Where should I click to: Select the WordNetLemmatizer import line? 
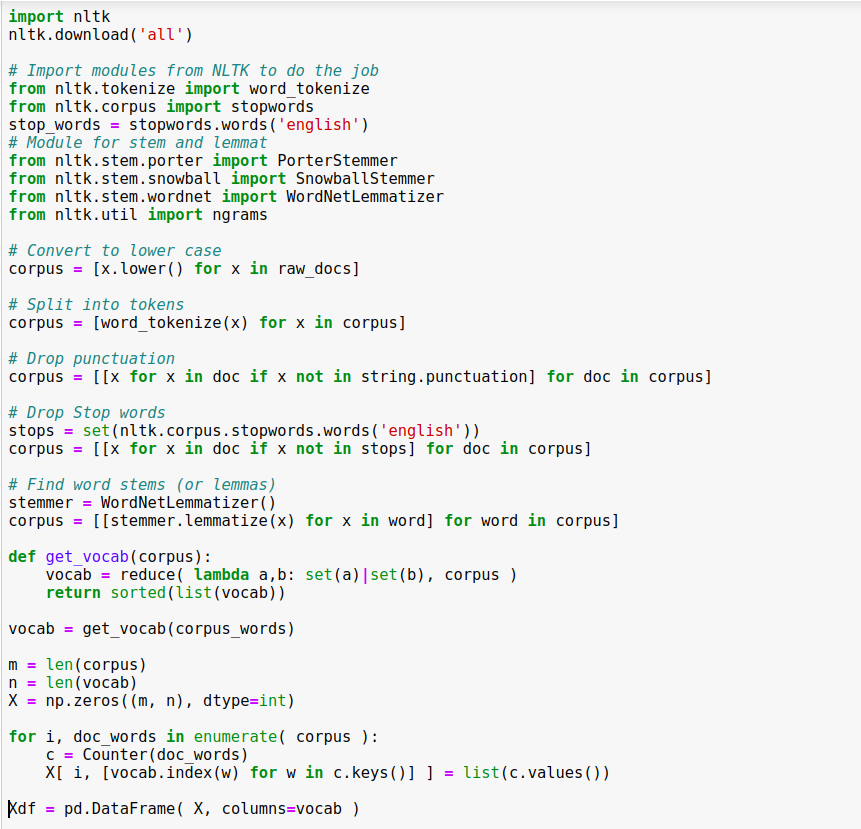[190, 196]
